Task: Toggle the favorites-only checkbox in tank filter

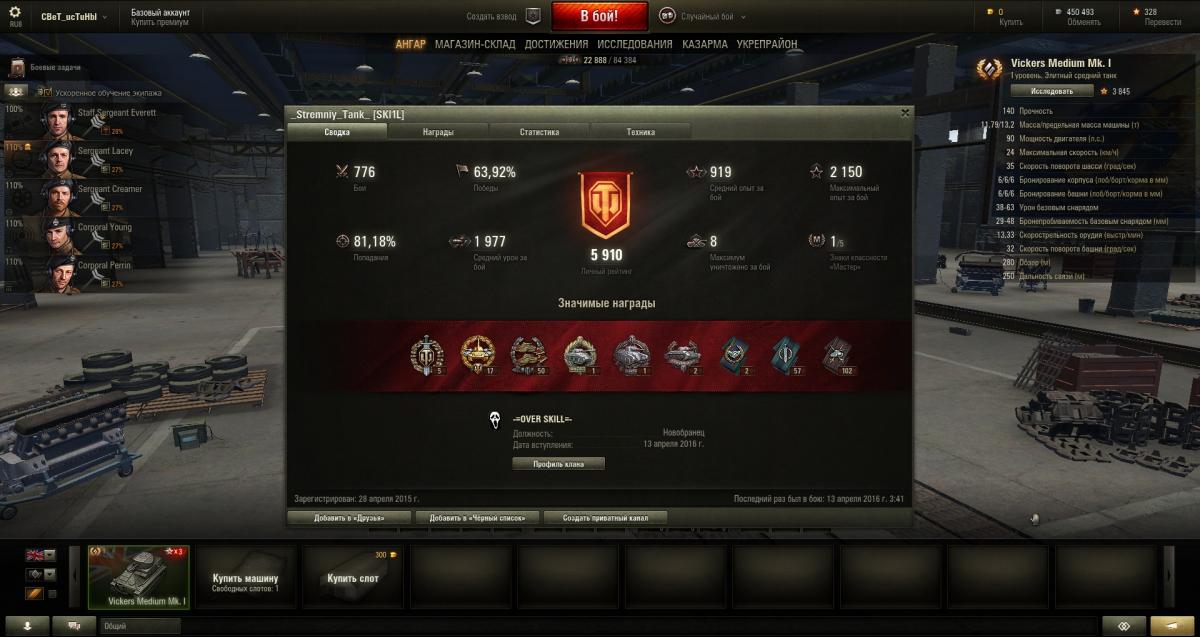Action: click(x=53, y=594)
